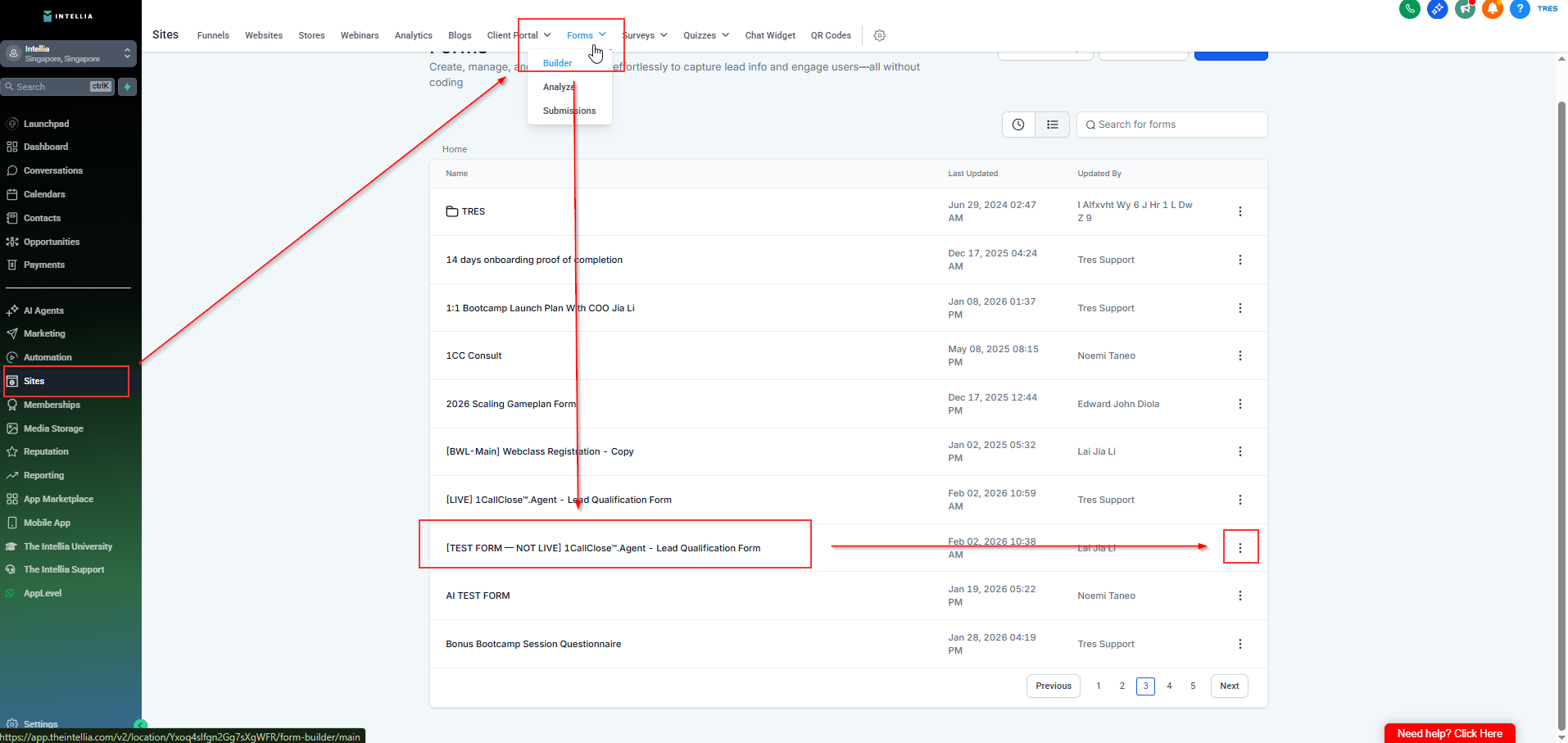1568x743 pixels.
Task: Switch to the Webinars tab
Action: pos(360,35)
